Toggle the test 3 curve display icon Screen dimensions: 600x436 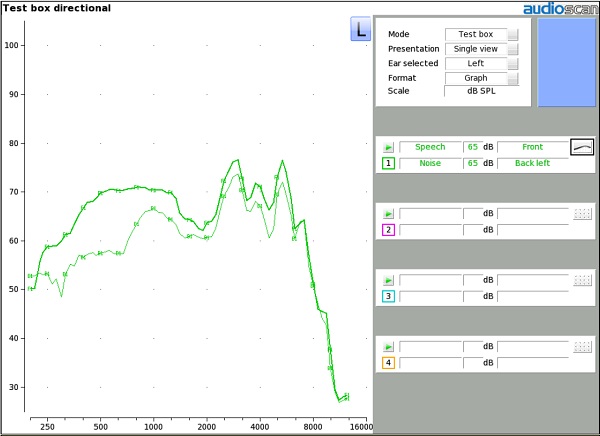coord(582,280)
